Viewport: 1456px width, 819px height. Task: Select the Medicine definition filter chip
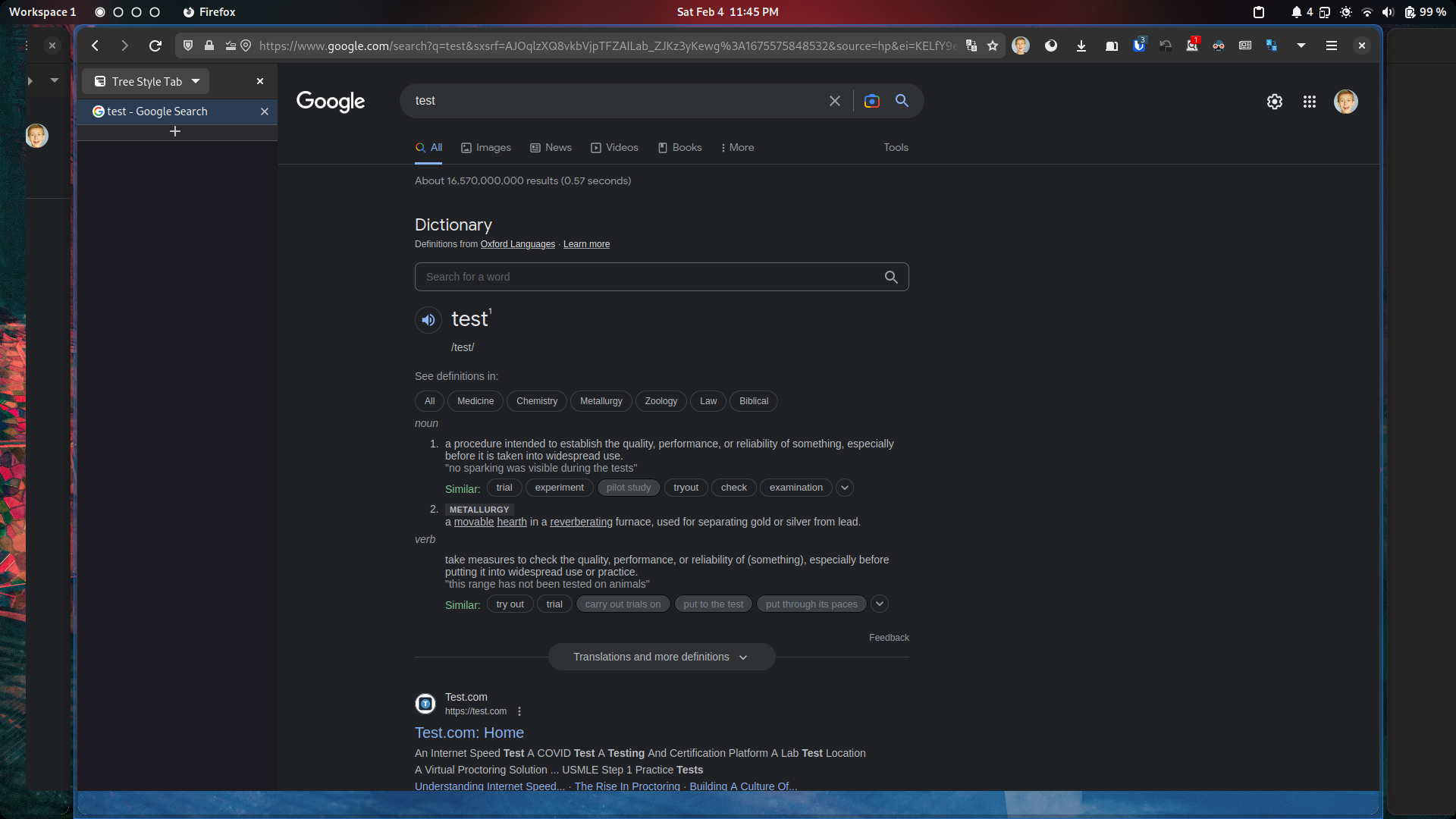[475, 401]
